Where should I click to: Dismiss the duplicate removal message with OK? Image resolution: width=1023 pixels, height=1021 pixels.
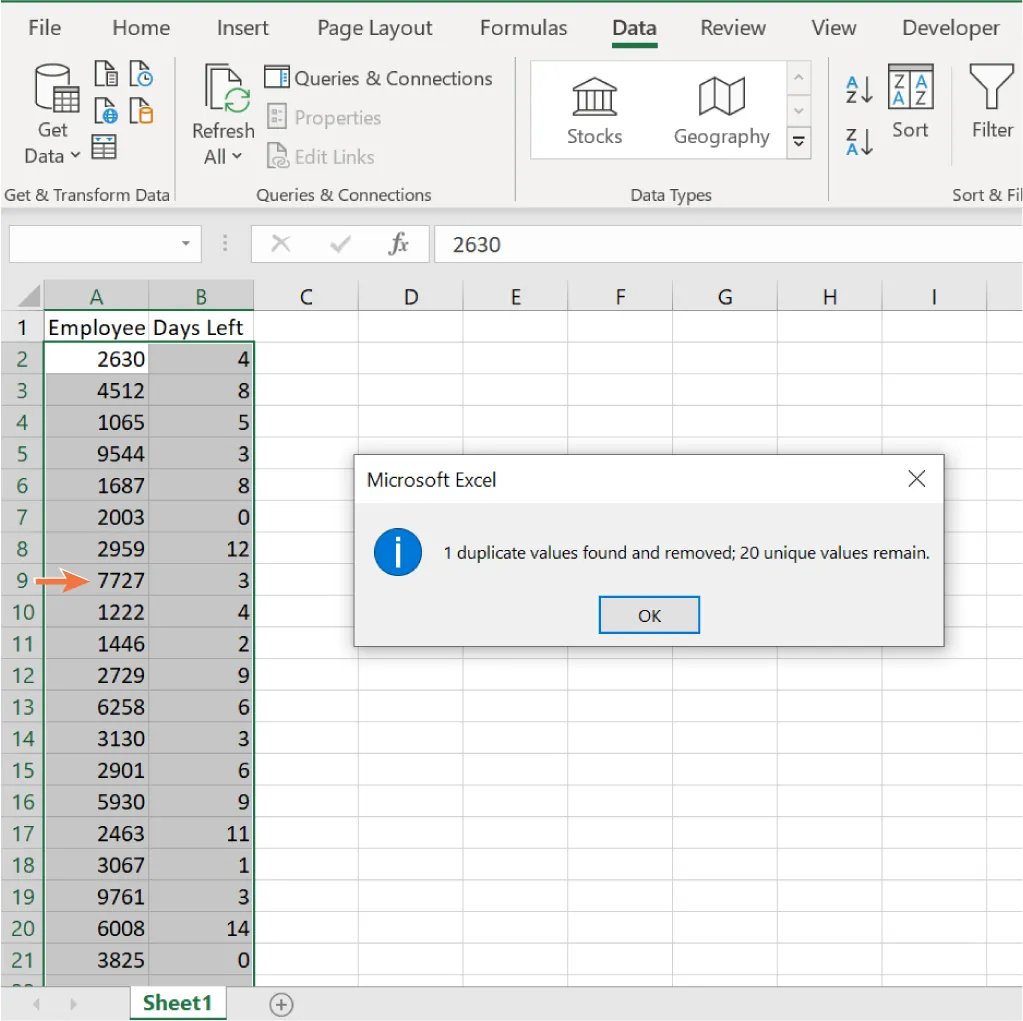648,615
